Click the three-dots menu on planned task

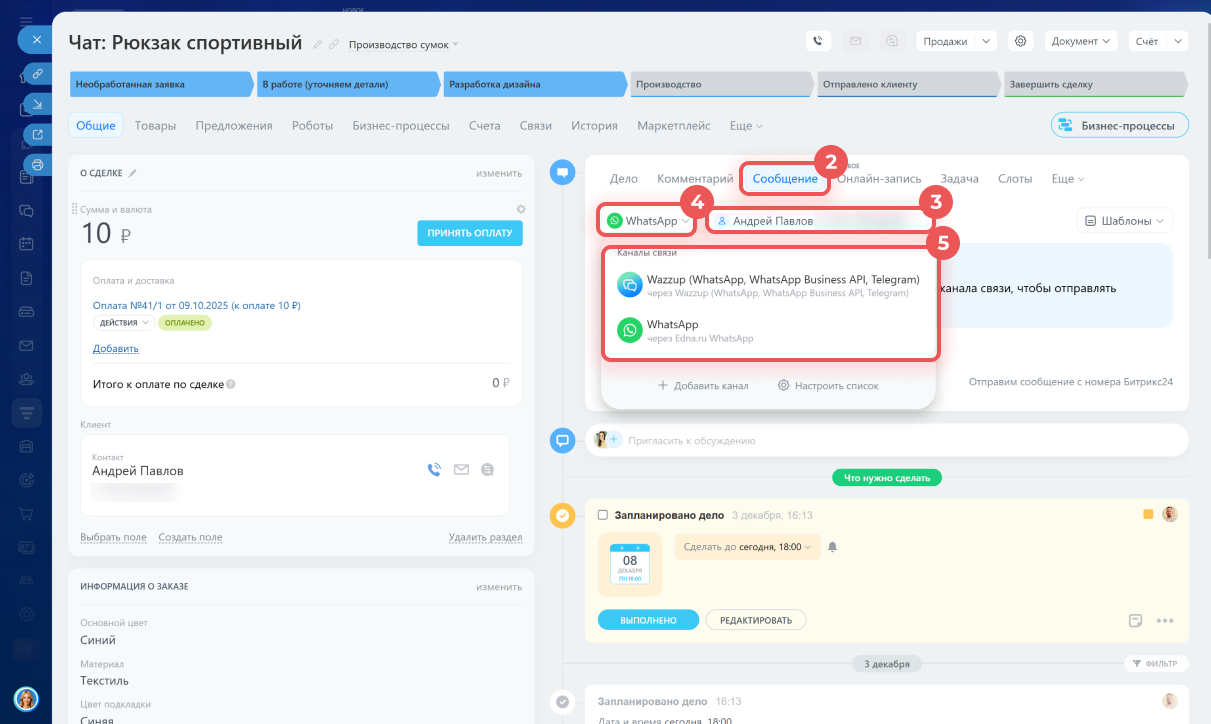coord(1164,620)
